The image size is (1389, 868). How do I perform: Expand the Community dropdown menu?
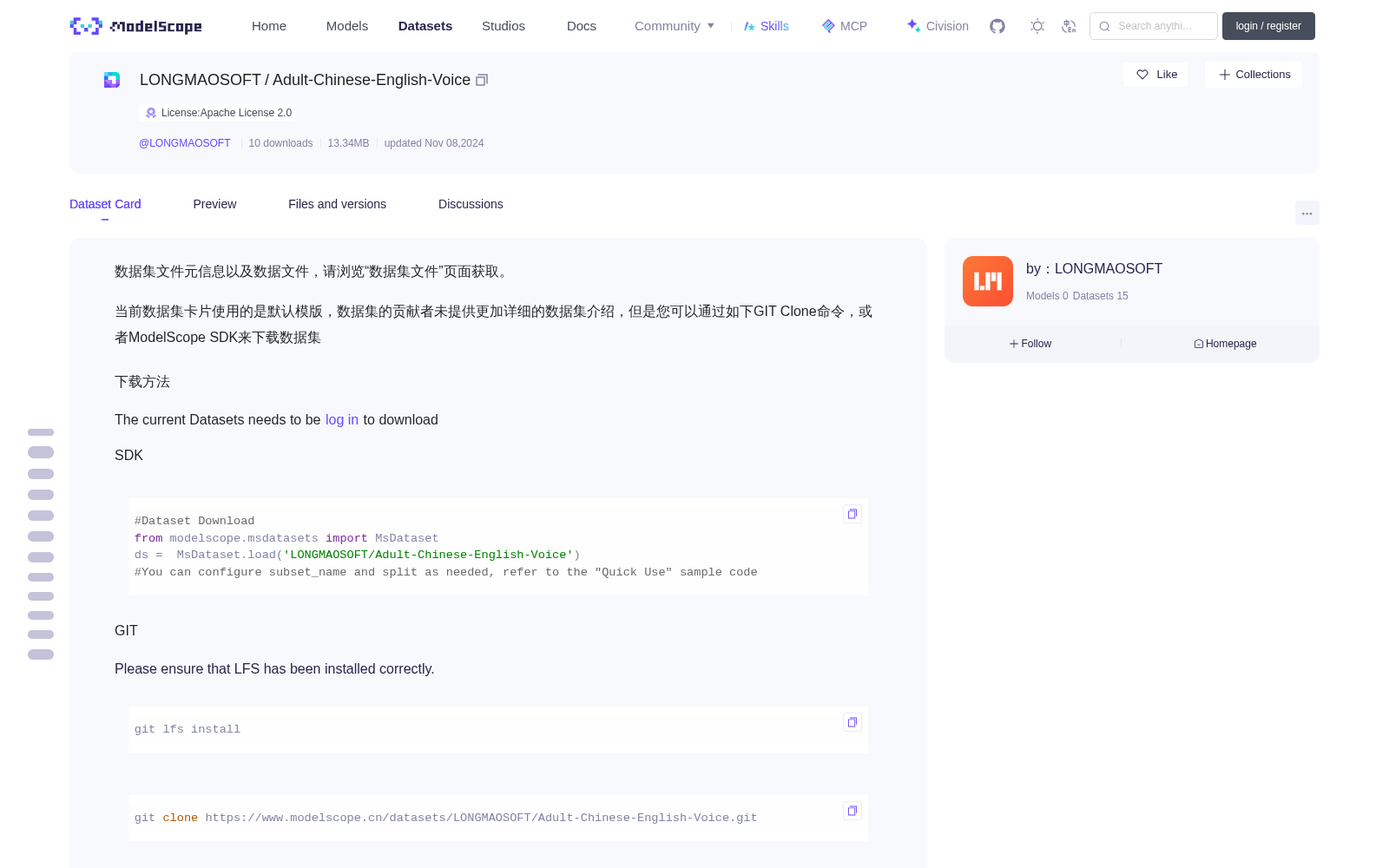(x=675, y=26)
